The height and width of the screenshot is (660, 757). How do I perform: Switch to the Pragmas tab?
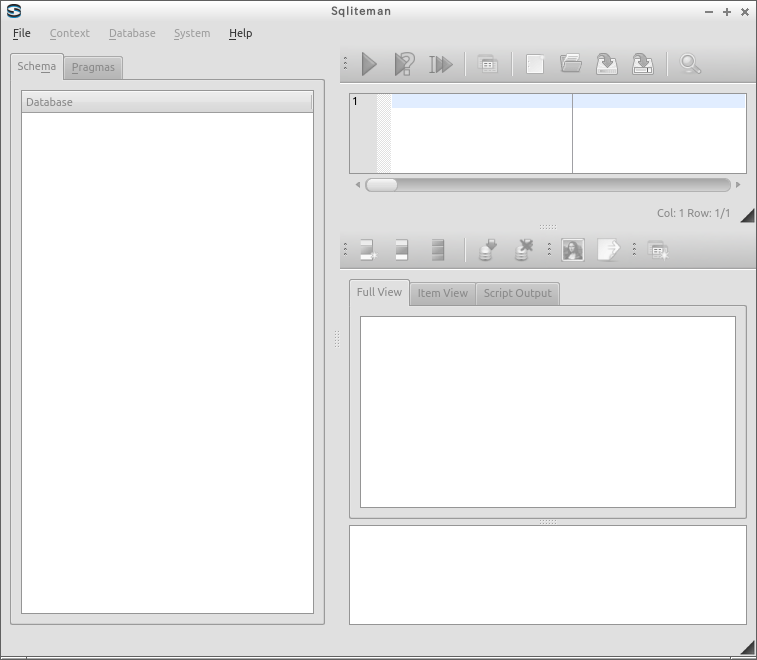tap(93, 68)
